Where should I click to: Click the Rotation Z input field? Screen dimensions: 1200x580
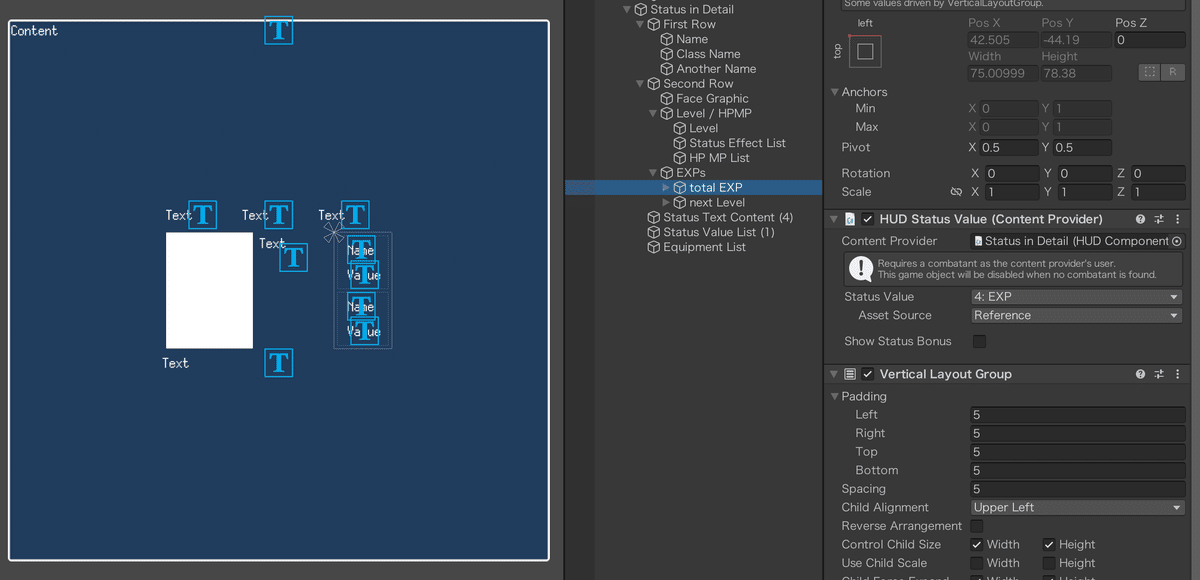click(1157, 174)
